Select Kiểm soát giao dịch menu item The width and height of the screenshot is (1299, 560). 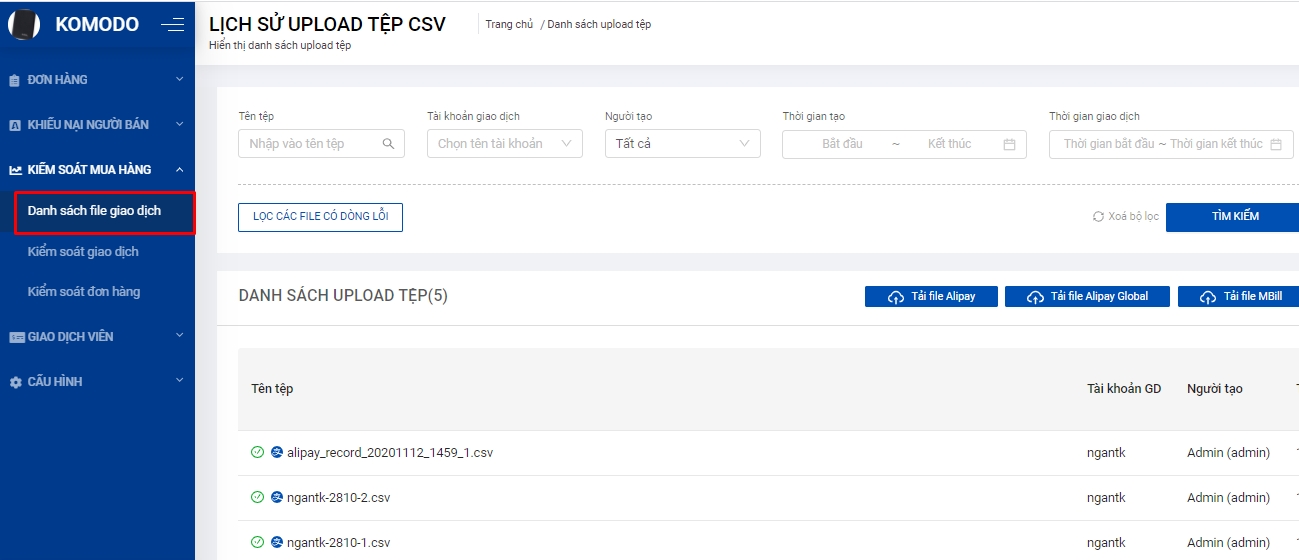click(83, 252)
